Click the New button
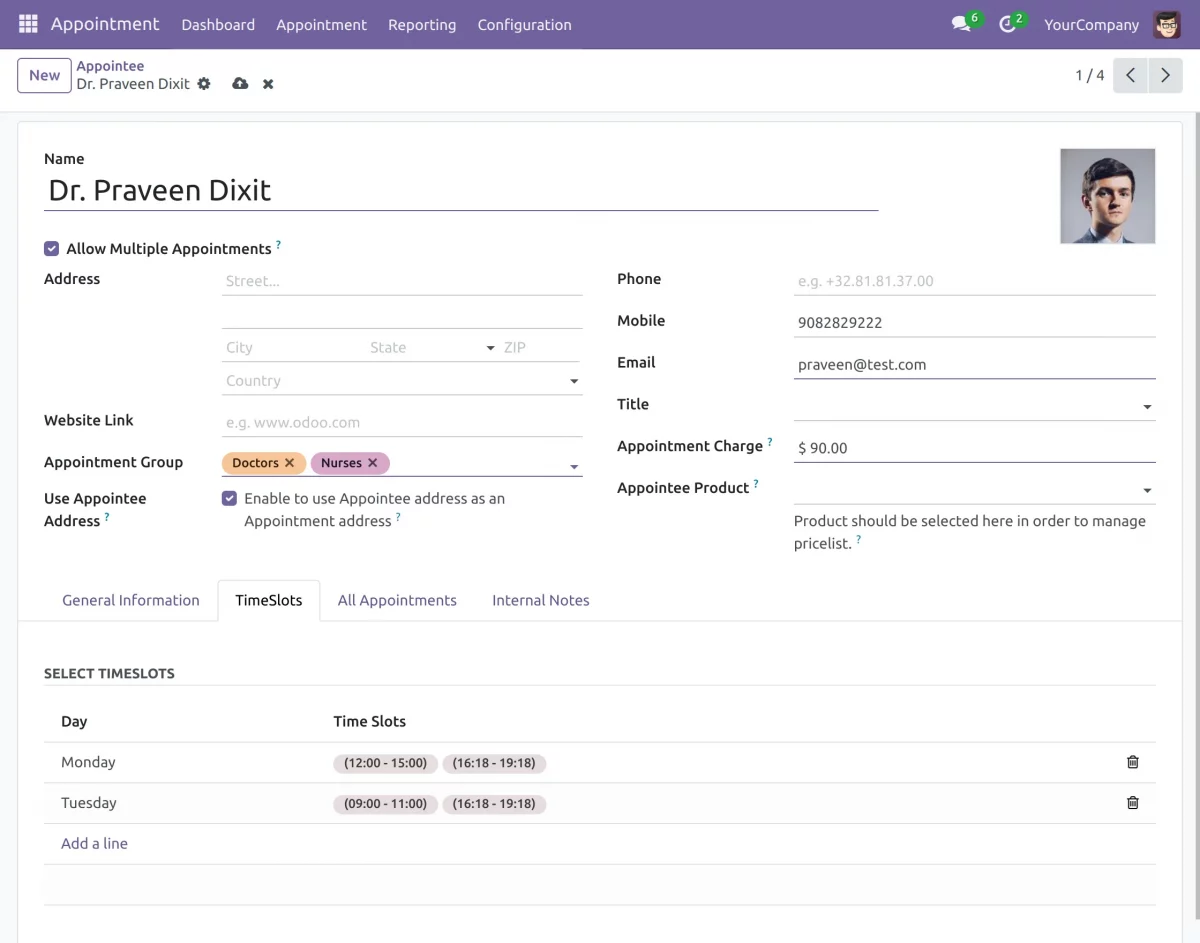The width and height of the screenshot is (1200, 943). pos(44,76)
